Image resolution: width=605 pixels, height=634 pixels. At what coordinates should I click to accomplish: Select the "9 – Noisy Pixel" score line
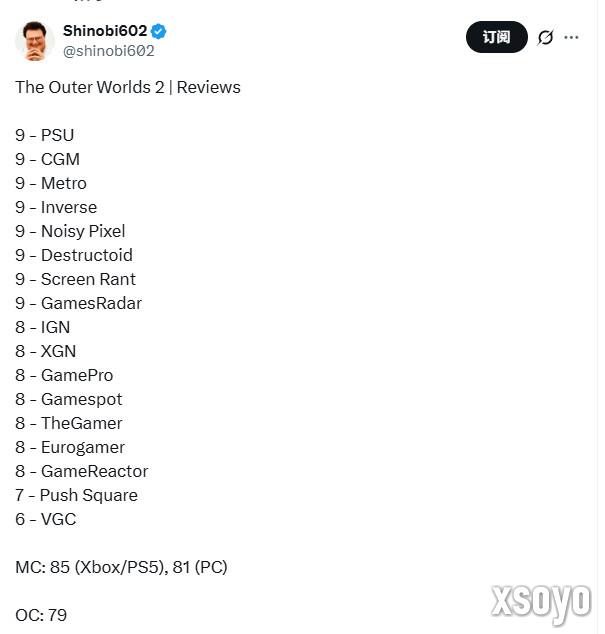pos(70,231)
